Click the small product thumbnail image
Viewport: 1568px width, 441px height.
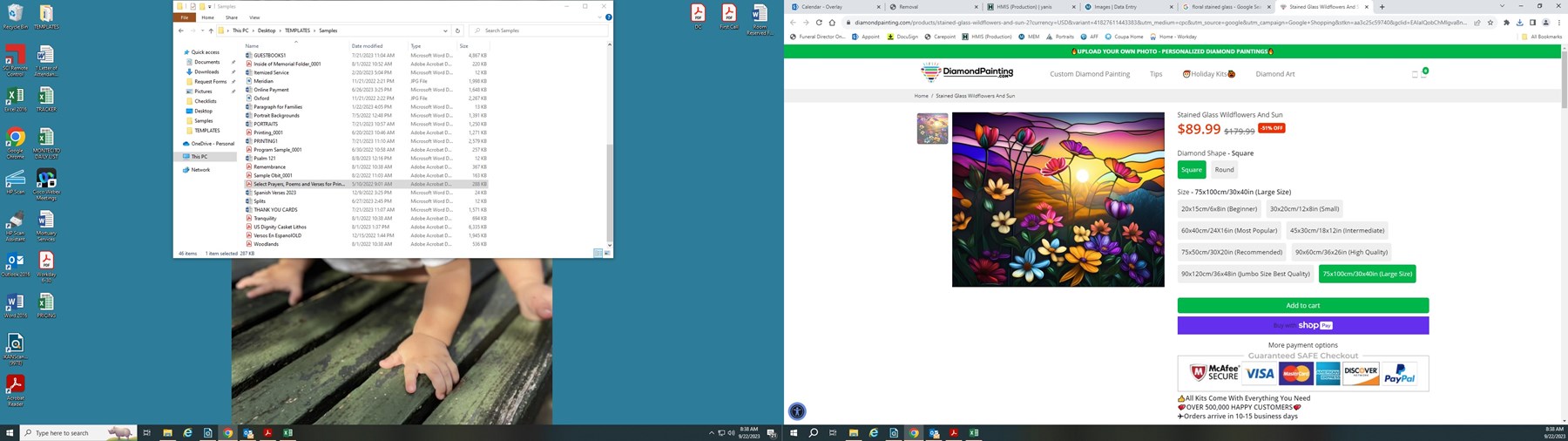pyautogui.click(x=932, y=129)
